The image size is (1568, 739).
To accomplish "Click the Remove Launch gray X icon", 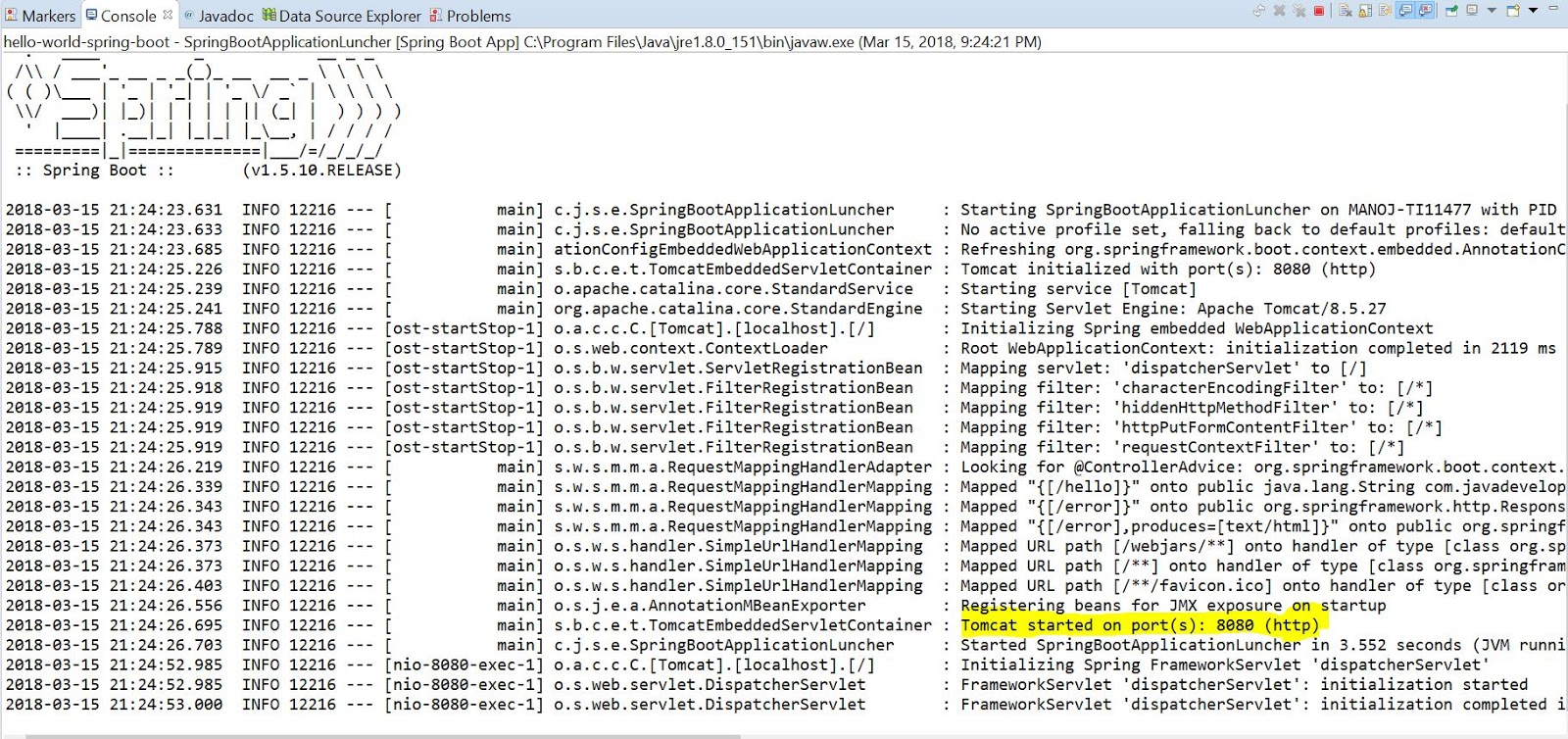I will pos(1279,11).
